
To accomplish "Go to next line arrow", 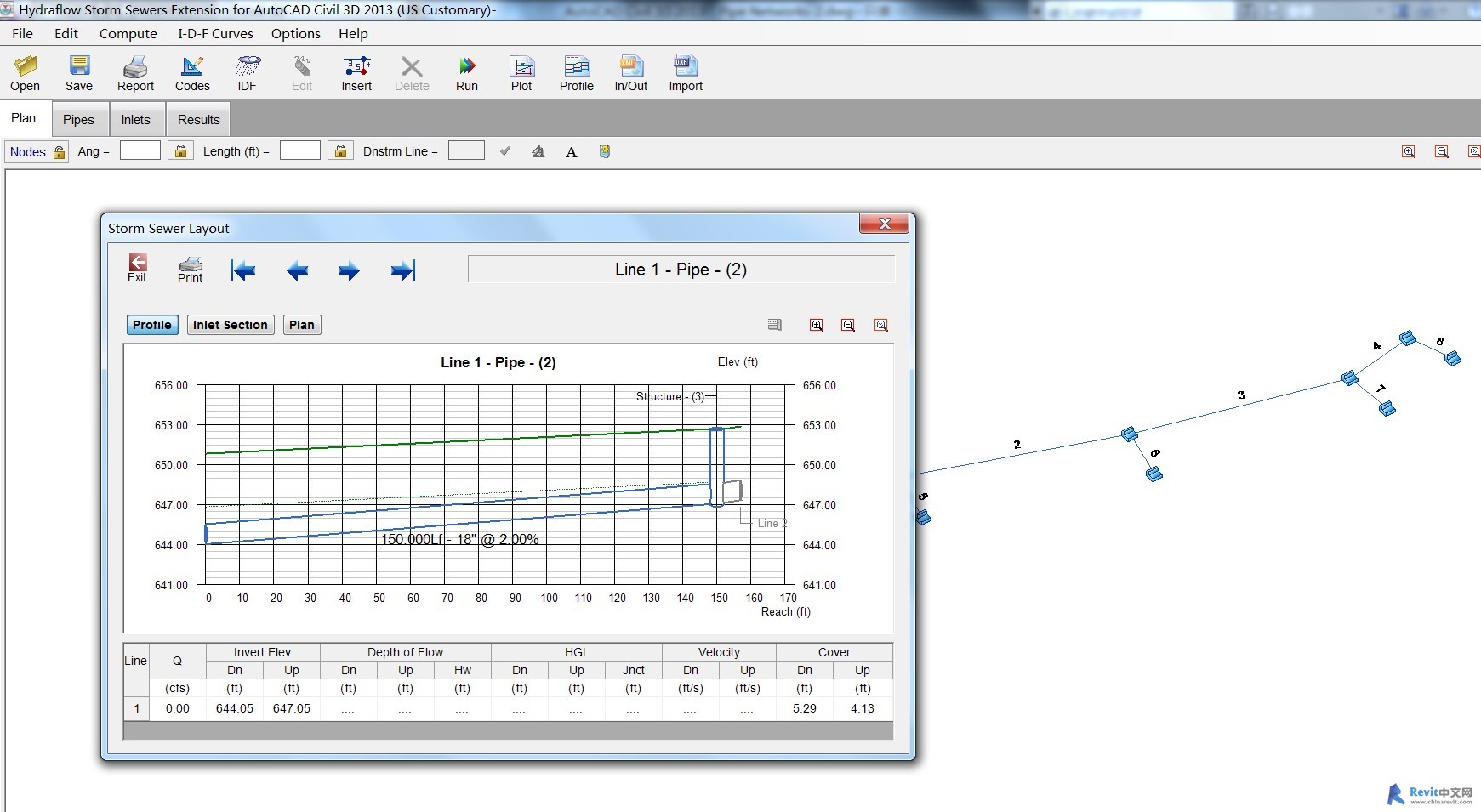I will tap(349, 271).
